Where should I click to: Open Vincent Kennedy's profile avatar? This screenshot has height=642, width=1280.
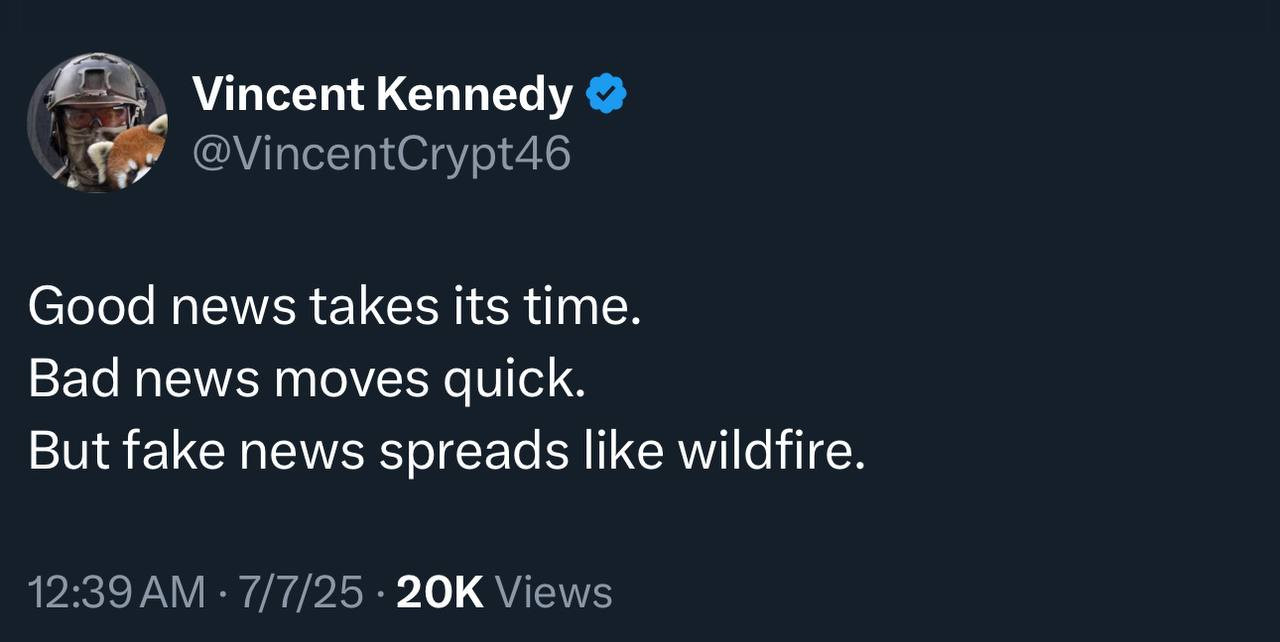[97, 122]
